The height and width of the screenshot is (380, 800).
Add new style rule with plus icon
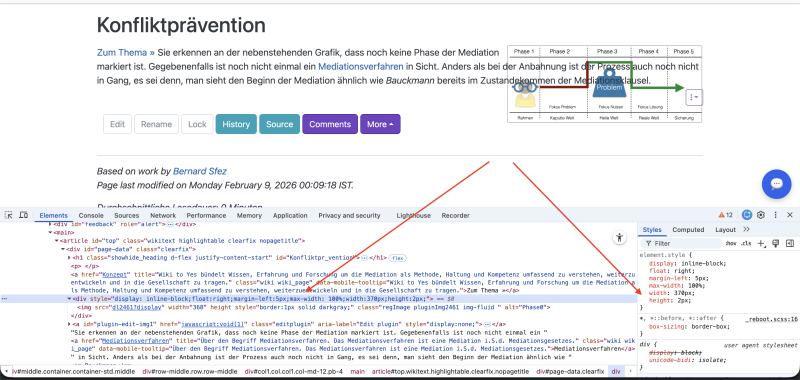coord(762,244)
